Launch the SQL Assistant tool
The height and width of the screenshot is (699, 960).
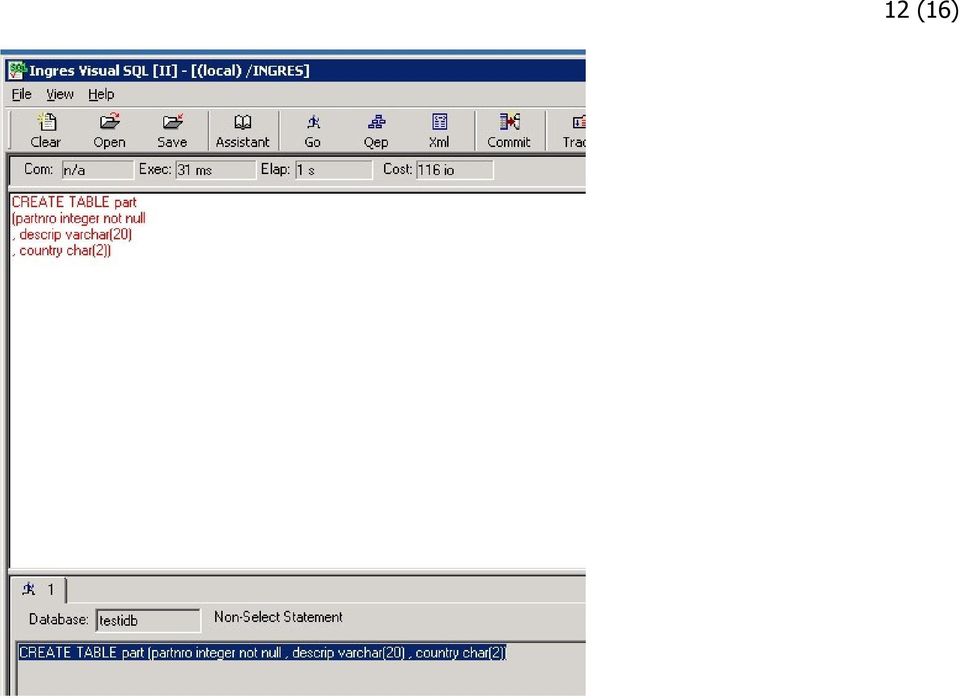tap(242, 130)
